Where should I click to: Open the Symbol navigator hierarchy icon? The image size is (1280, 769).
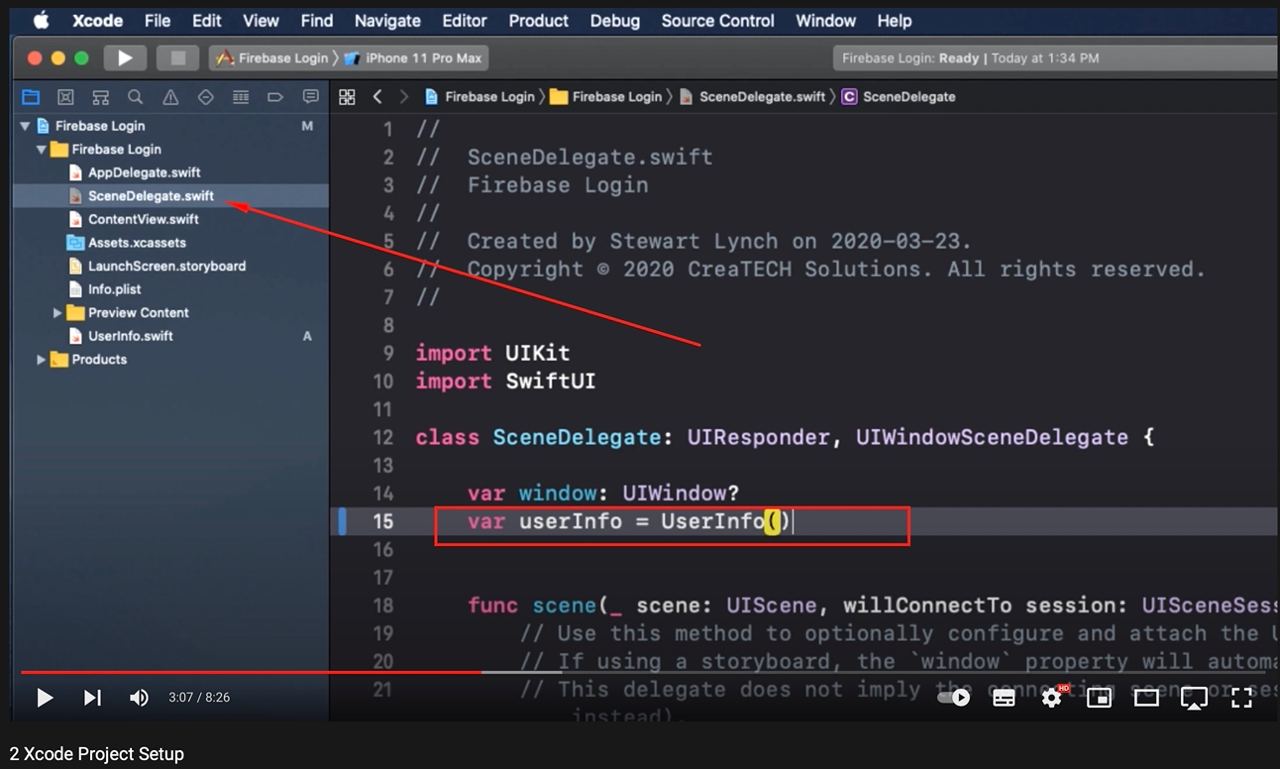click(101, 97)
